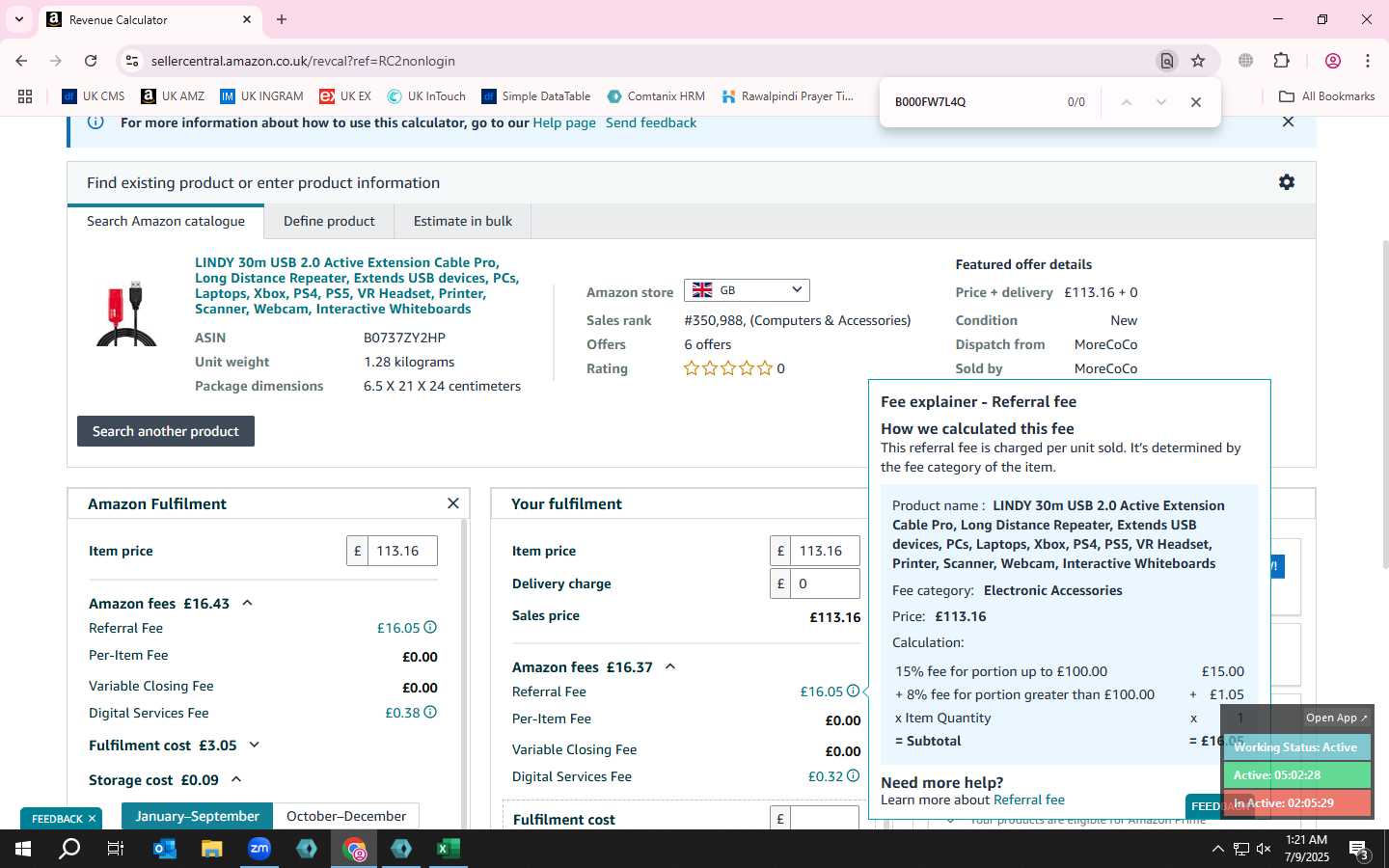Go to next find result
This screenshot has width=1389, height=868.
point(1161,102)
